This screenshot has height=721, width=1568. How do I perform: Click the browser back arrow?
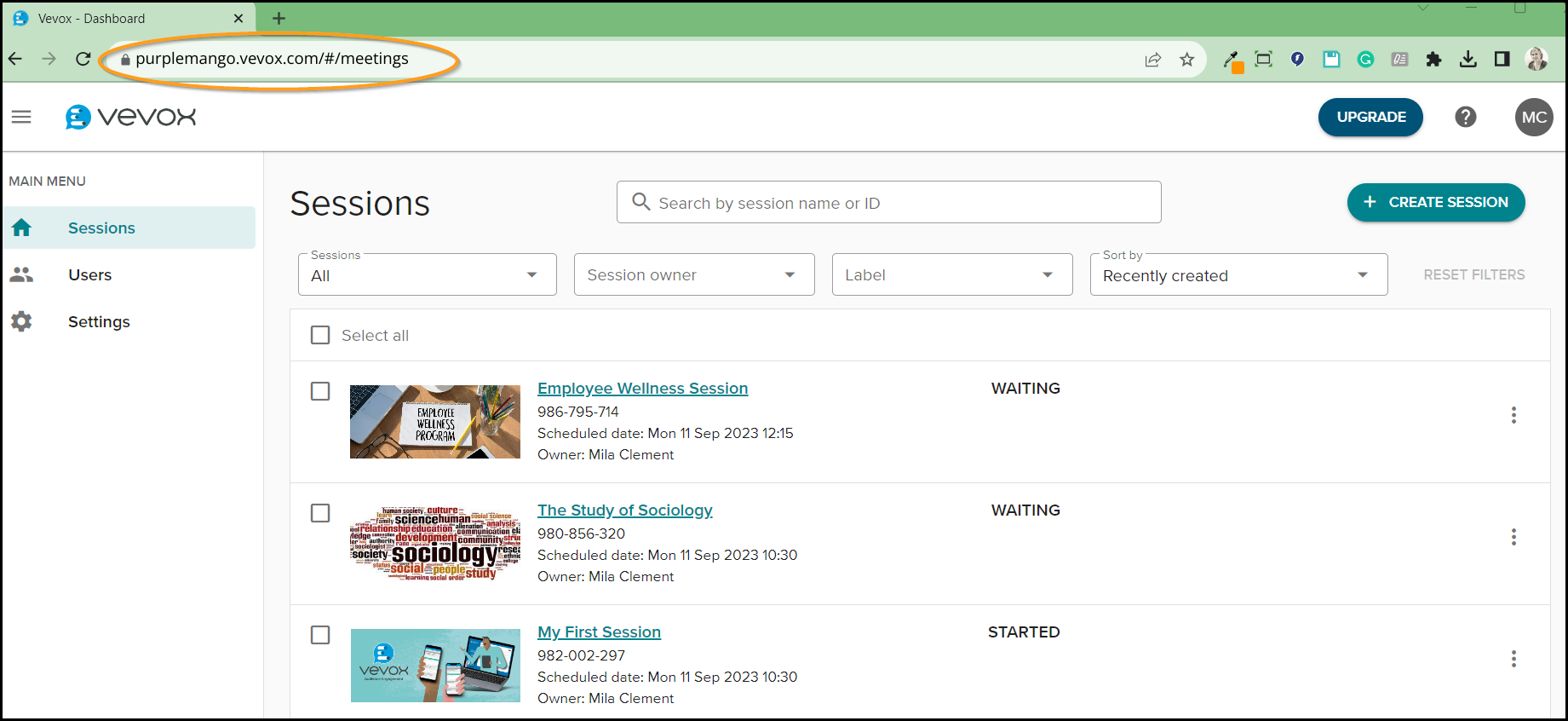(14, 59)
